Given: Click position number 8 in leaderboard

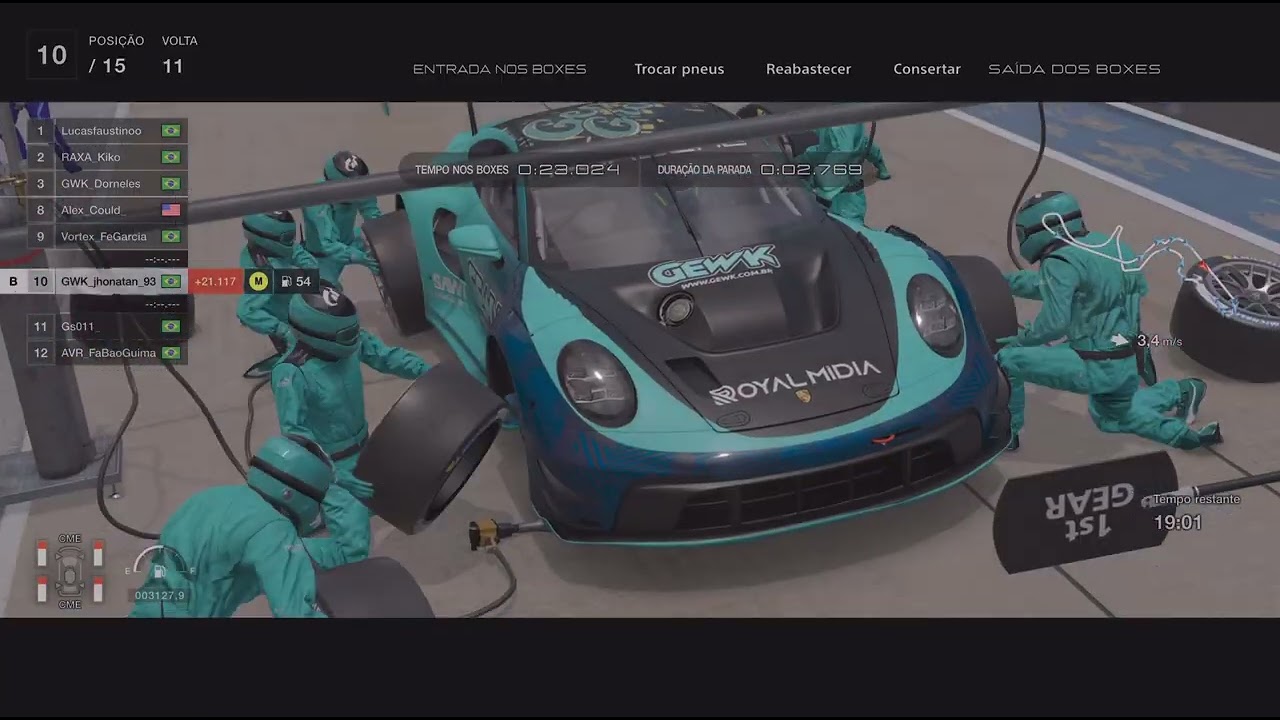Looking at the screenshot, I should tap(40, 210).
